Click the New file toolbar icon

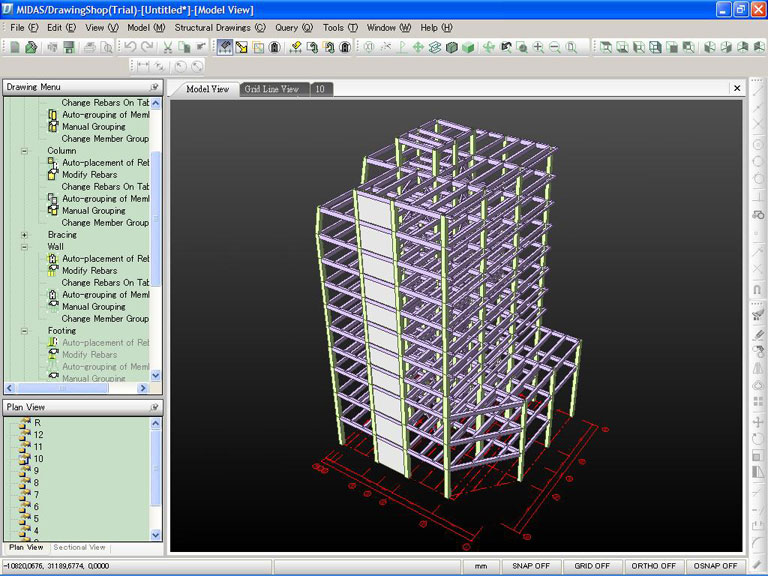click(15, 47)
